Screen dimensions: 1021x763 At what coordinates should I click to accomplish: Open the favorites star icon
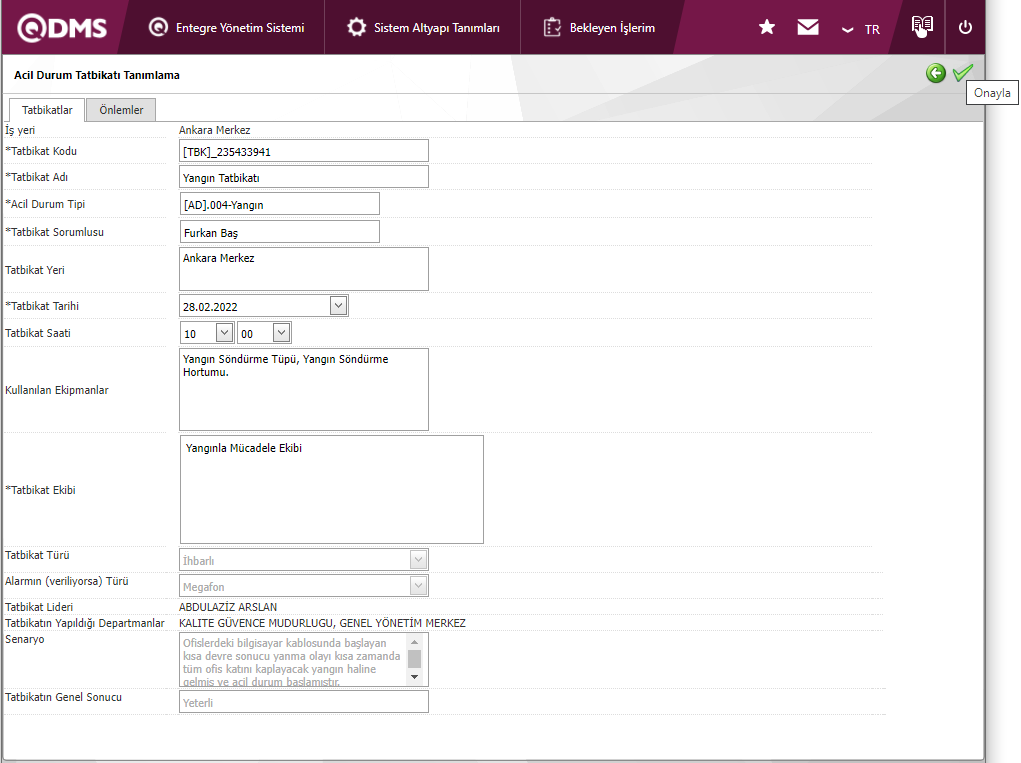pyautogui.click(x=767, y=28)
